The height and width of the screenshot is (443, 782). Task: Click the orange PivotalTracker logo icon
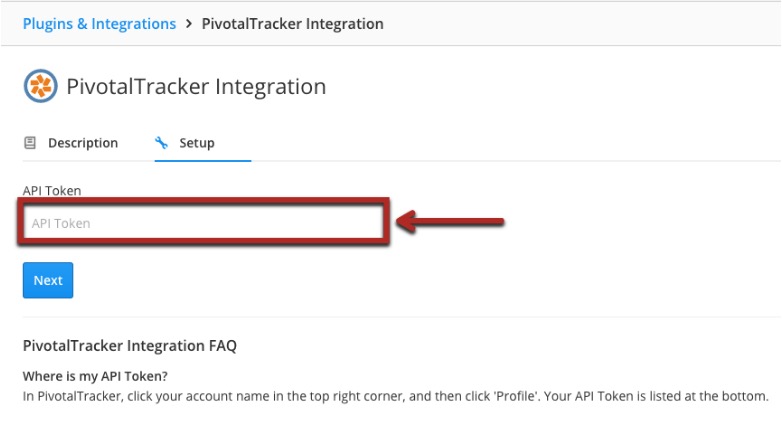(x=40, y=86)
